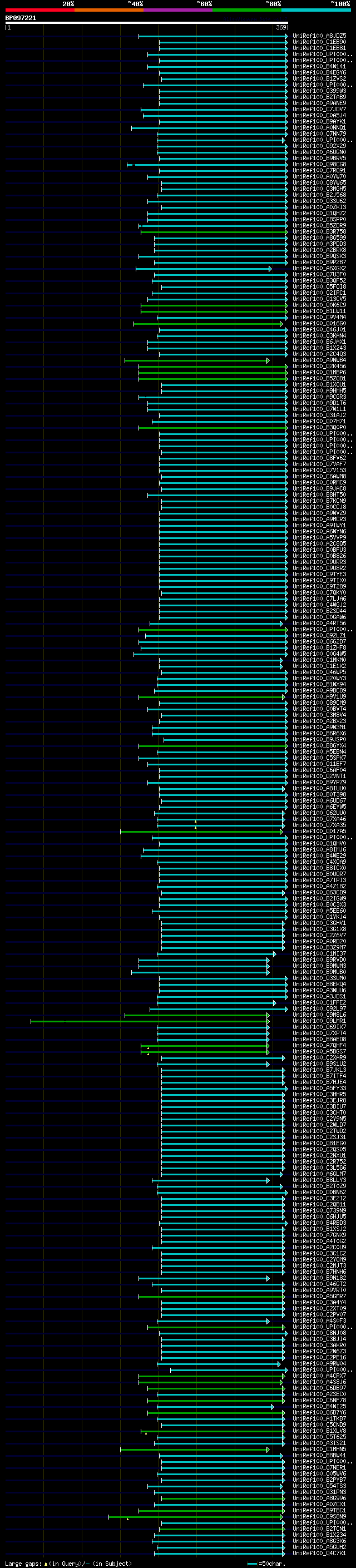
Task: Click the UniRef100_A8IMJ6 hit name
Action: click(319, 850)
